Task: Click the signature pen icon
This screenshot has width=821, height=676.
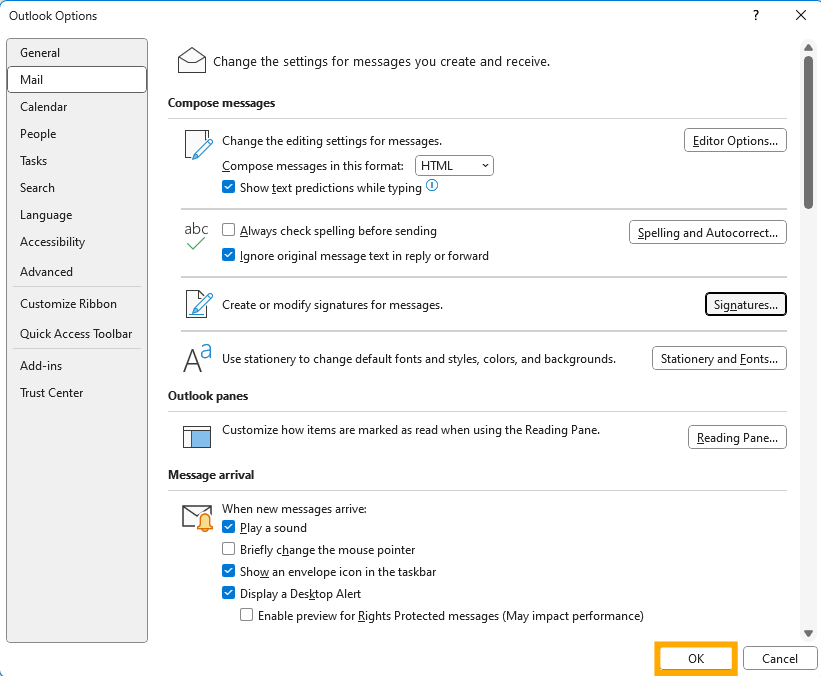Action: tap(199, 304)
